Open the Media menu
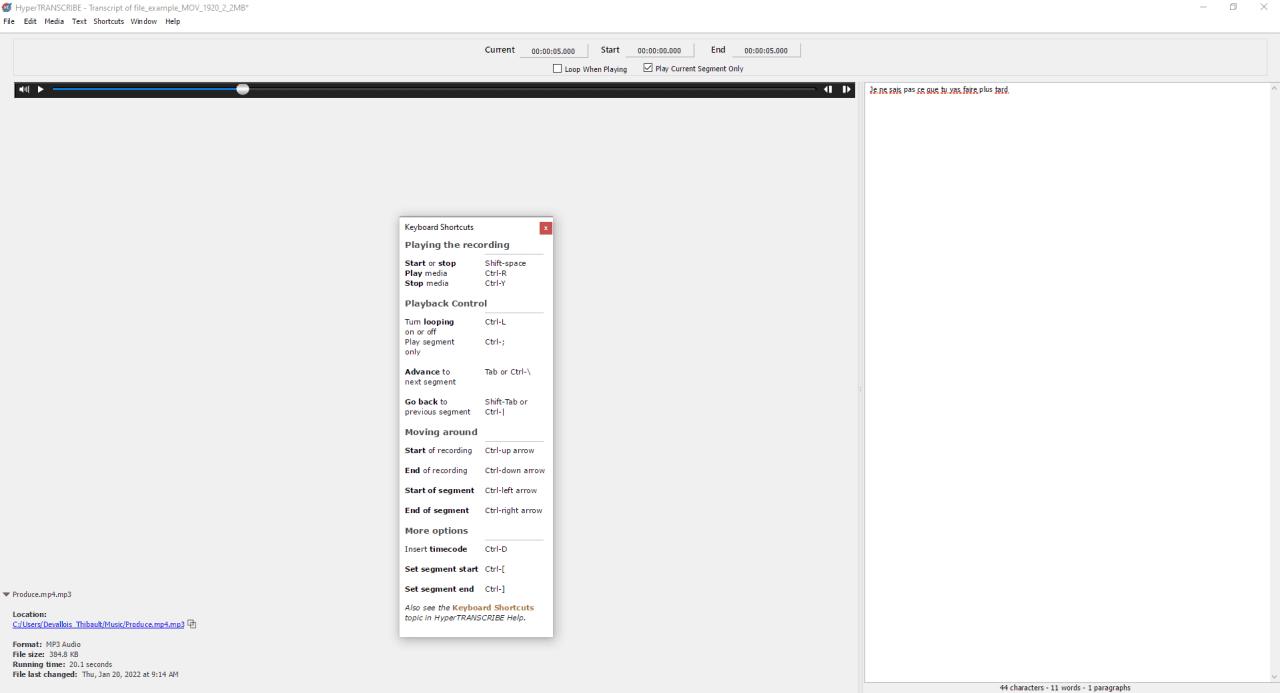 click(x=53, y=21)
